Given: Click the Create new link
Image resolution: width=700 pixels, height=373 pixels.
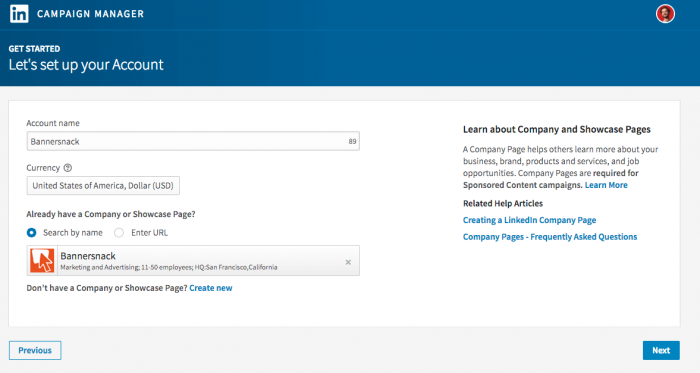Looking at the screenshot, I should [211, 288].
